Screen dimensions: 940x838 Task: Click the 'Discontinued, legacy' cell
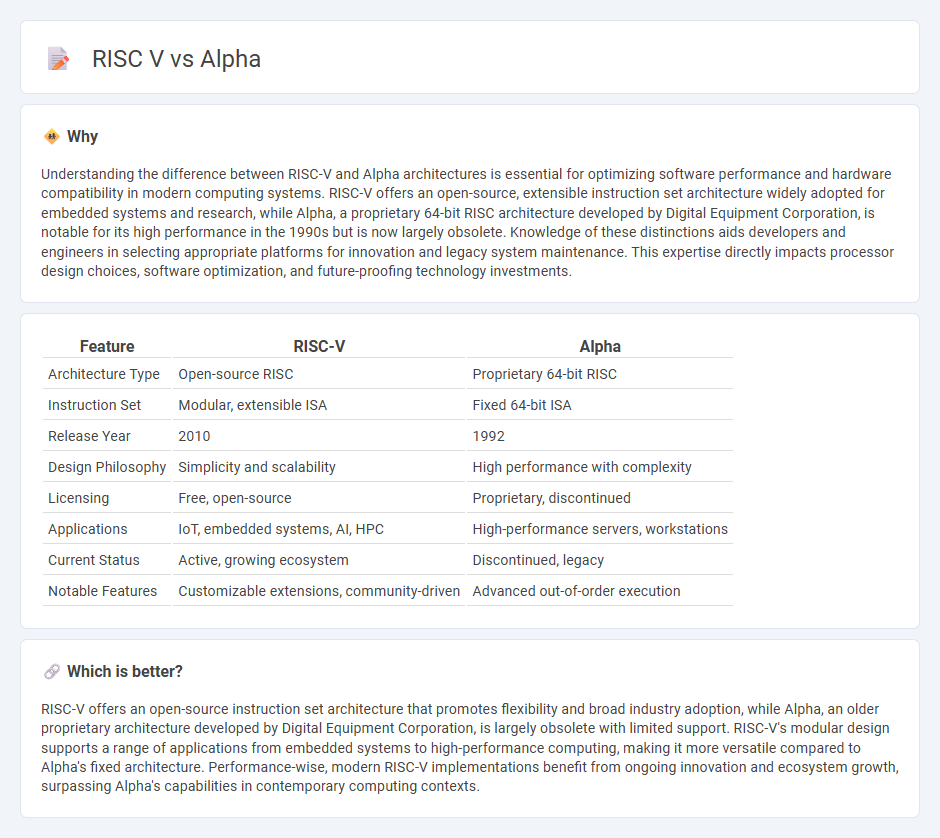click(599, 560)
